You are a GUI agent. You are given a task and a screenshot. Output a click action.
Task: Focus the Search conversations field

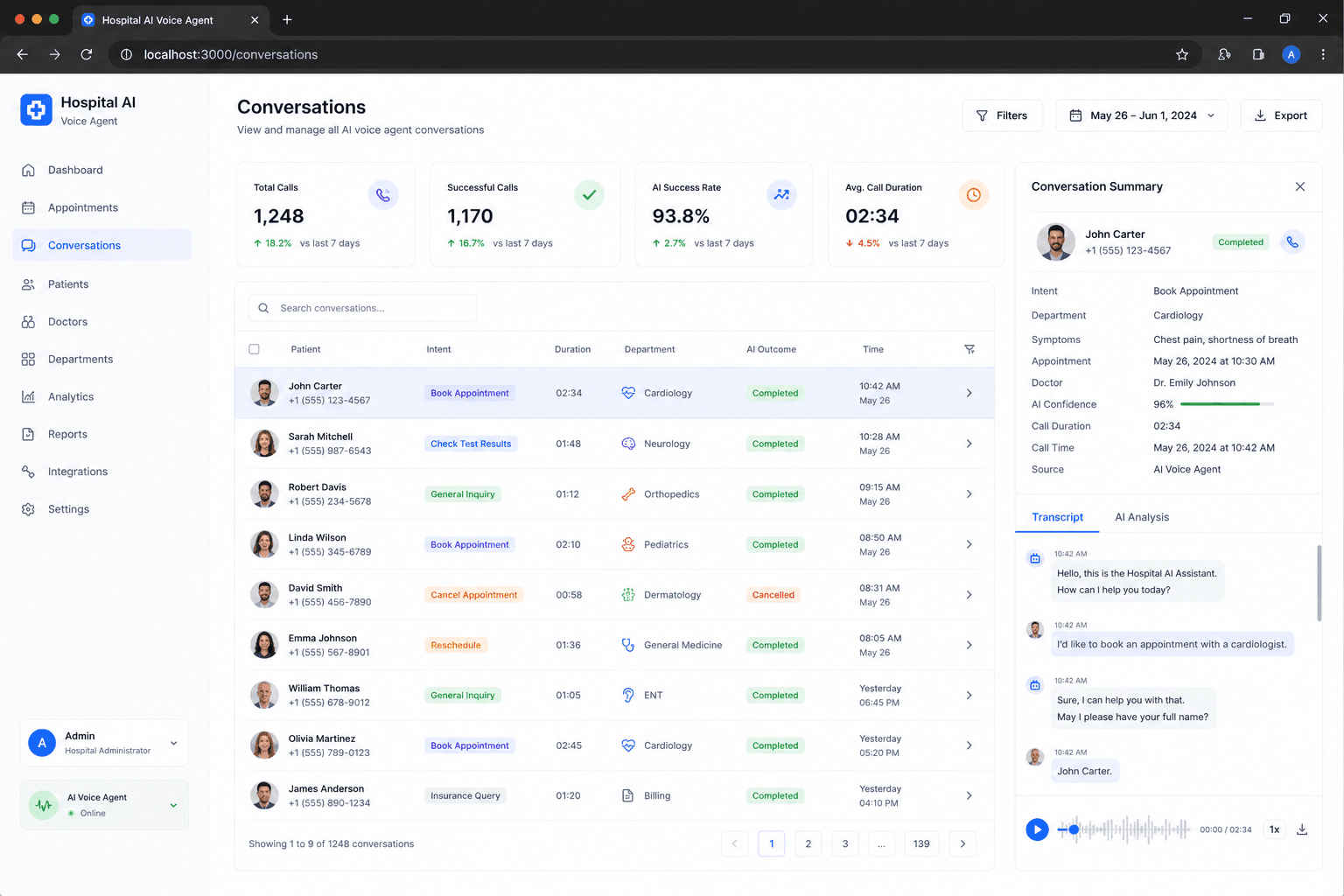[363, 308]
